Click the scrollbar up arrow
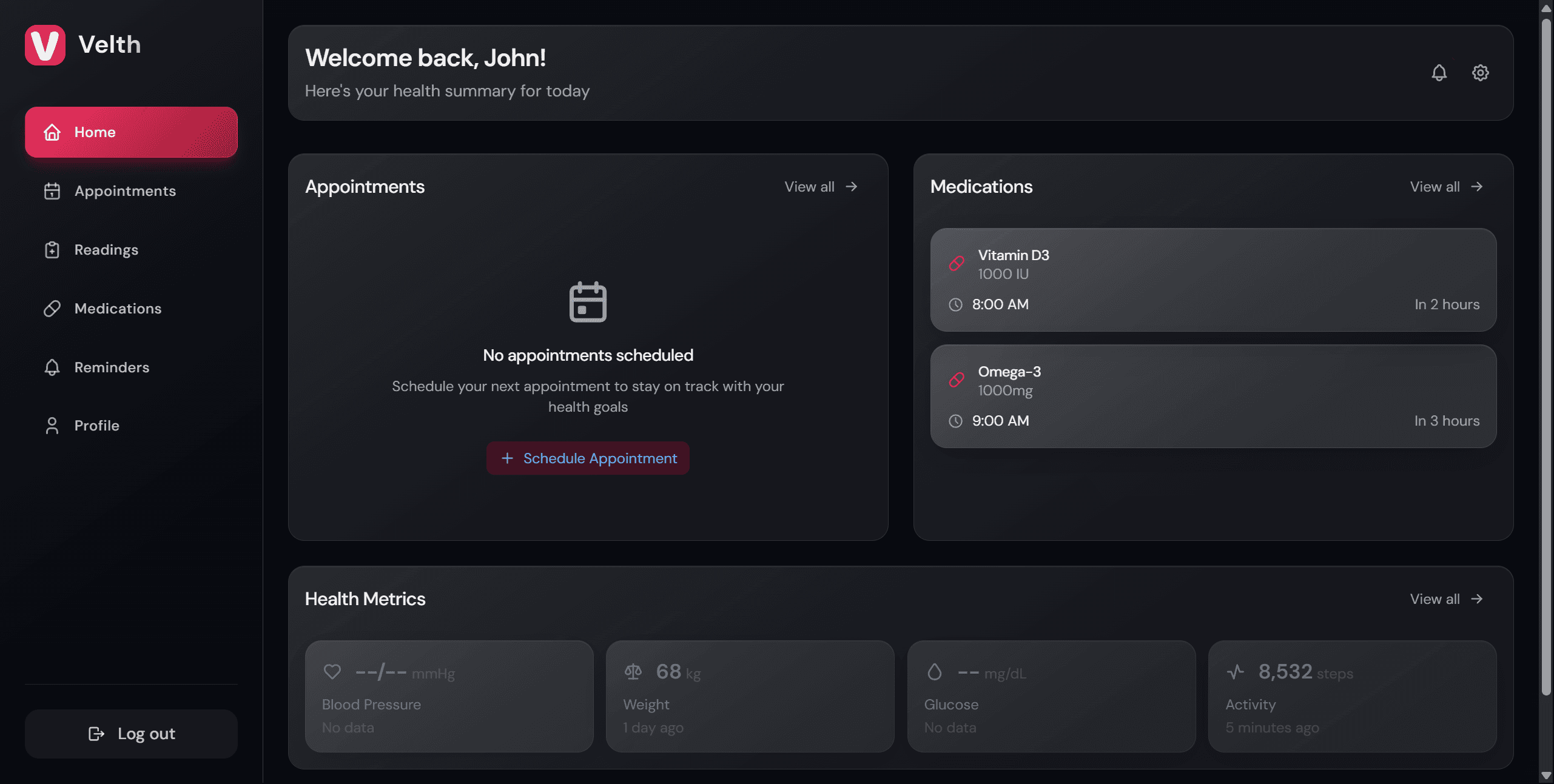 [1546, 8]
